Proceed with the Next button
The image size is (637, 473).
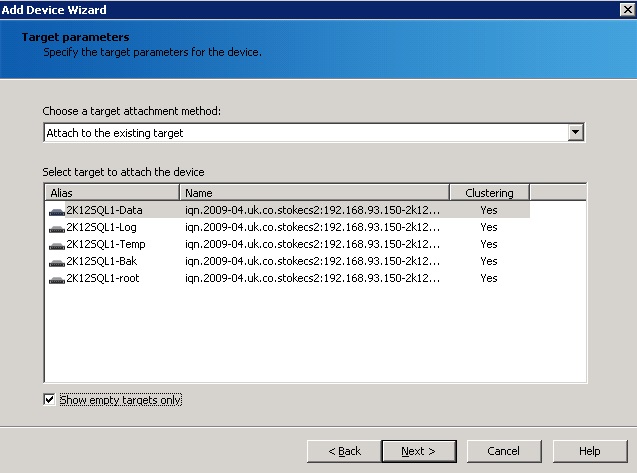point(419,451)
